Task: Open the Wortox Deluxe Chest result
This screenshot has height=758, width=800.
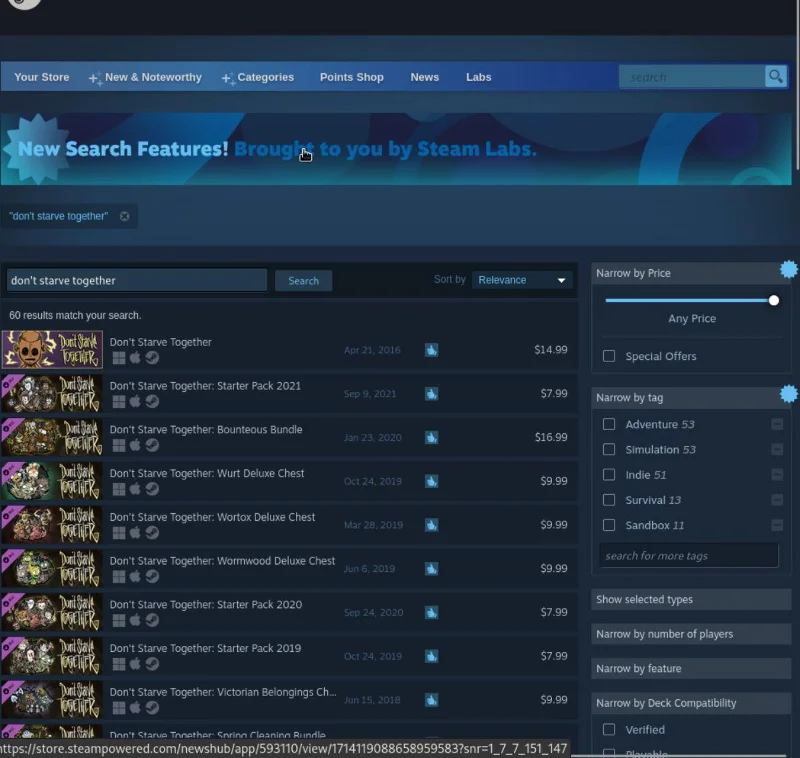Action: (289, 525)
